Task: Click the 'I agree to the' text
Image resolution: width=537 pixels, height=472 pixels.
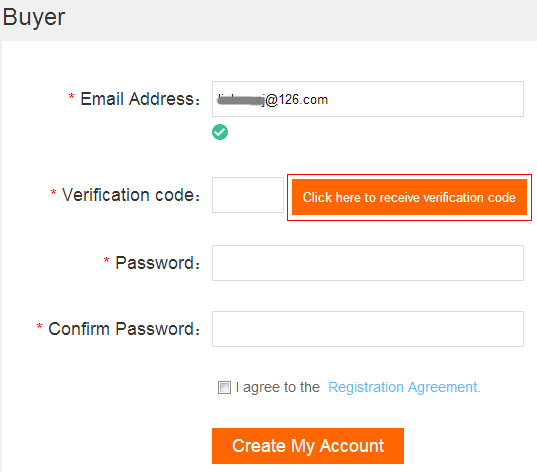Action: [278, 387]
